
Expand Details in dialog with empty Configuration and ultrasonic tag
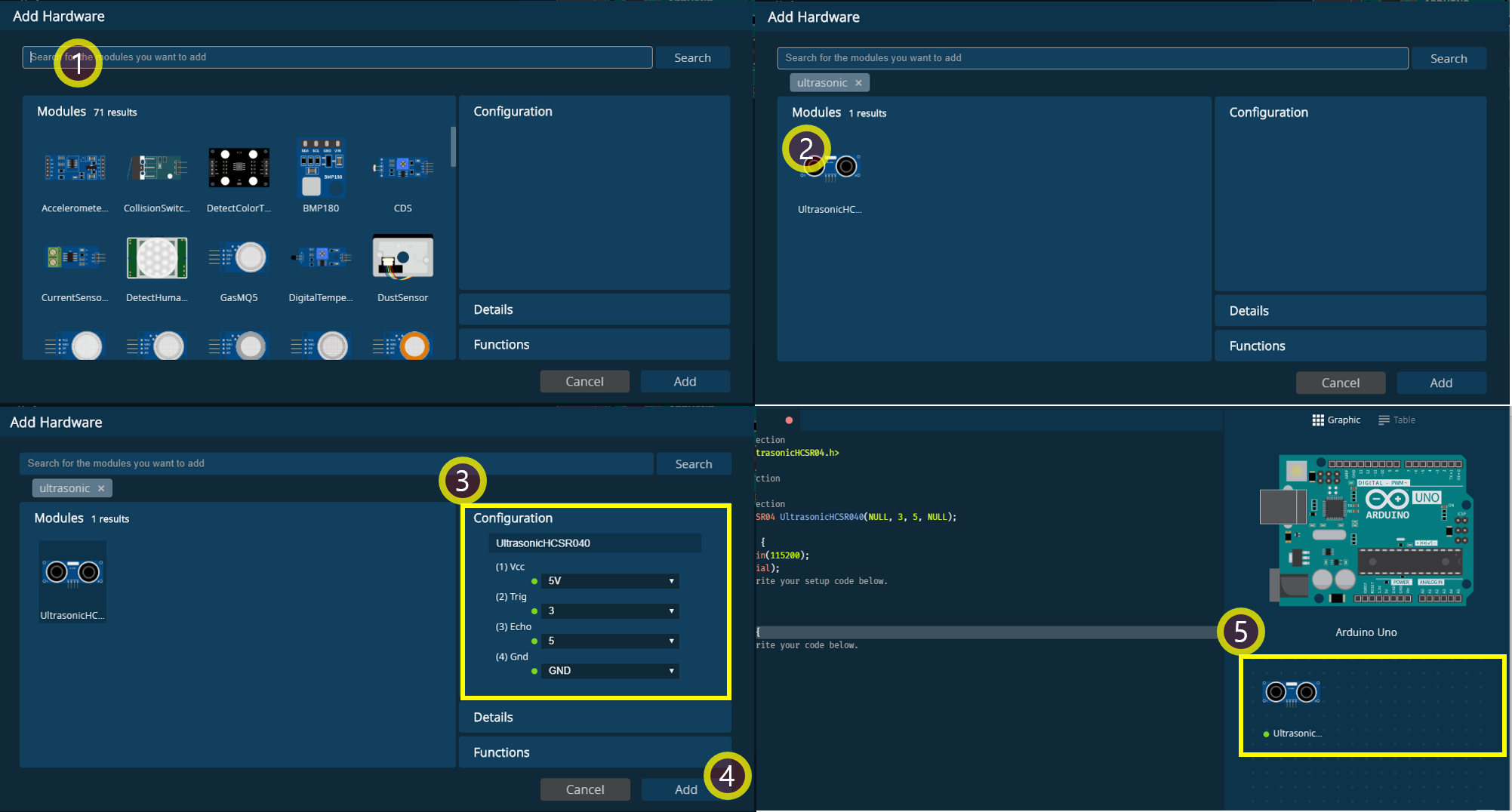coord(1350,311)
